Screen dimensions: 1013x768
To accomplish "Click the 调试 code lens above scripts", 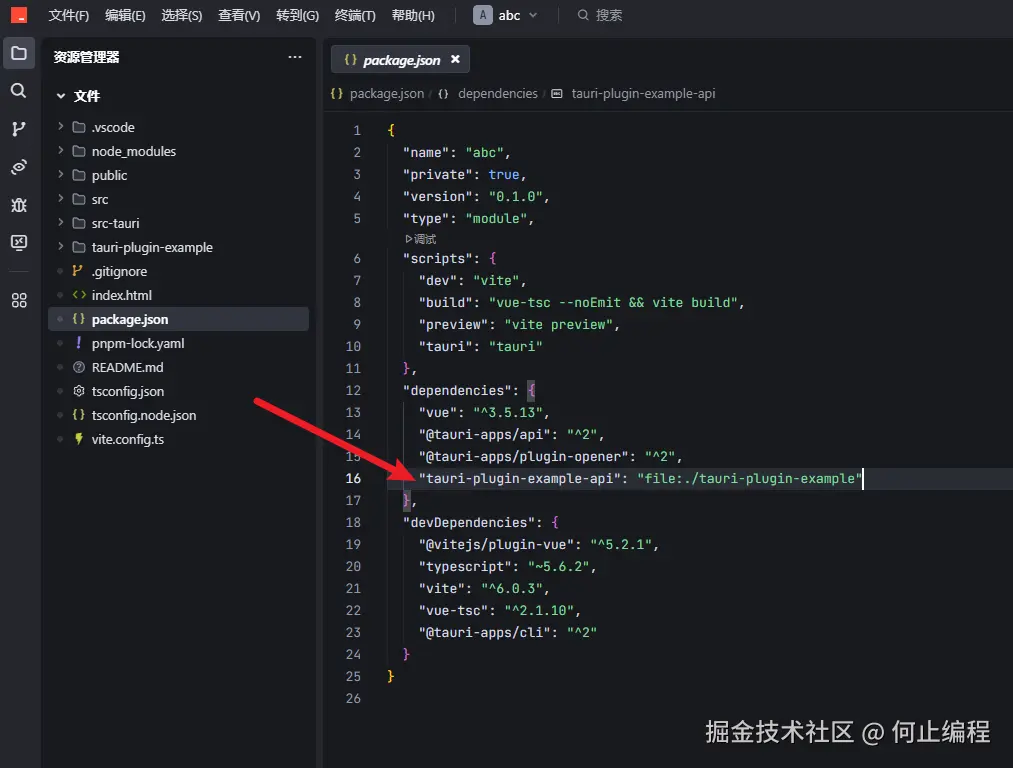I will (x=421, y=239).
